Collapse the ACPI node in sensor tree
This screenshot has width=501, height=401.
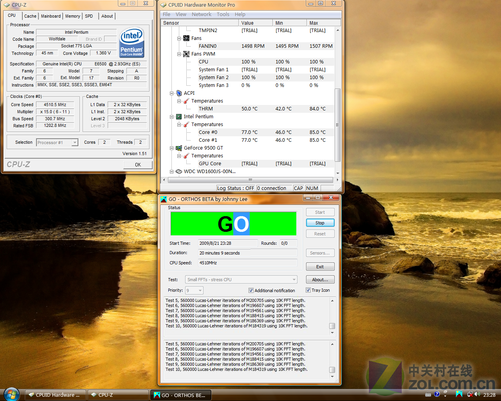click(x=171, y=93)
